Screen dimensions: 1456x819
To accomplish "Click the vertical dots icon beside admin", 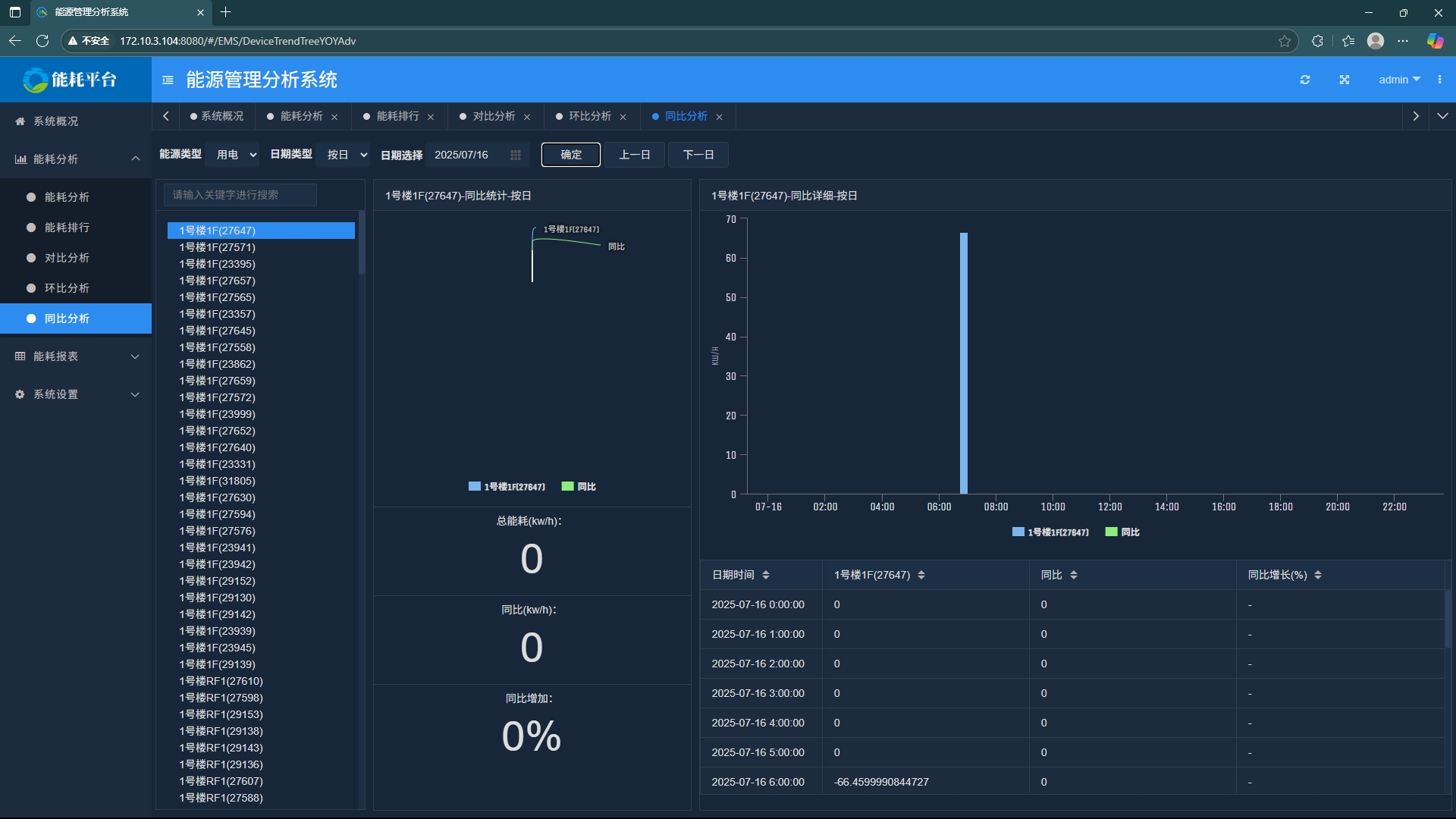I will point(1439,80).
